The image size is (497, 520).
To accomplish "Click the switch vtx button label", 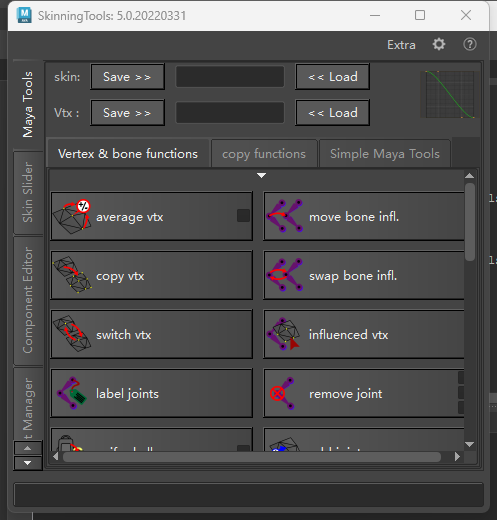I will (124, 335).
